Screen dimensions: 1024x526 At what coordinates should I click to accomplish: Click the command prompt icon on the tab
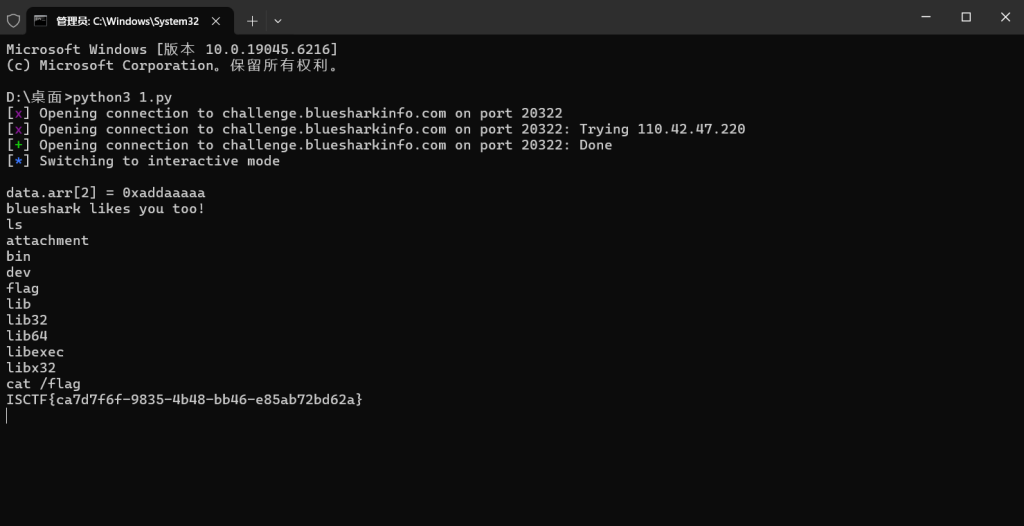pos(41,20)
